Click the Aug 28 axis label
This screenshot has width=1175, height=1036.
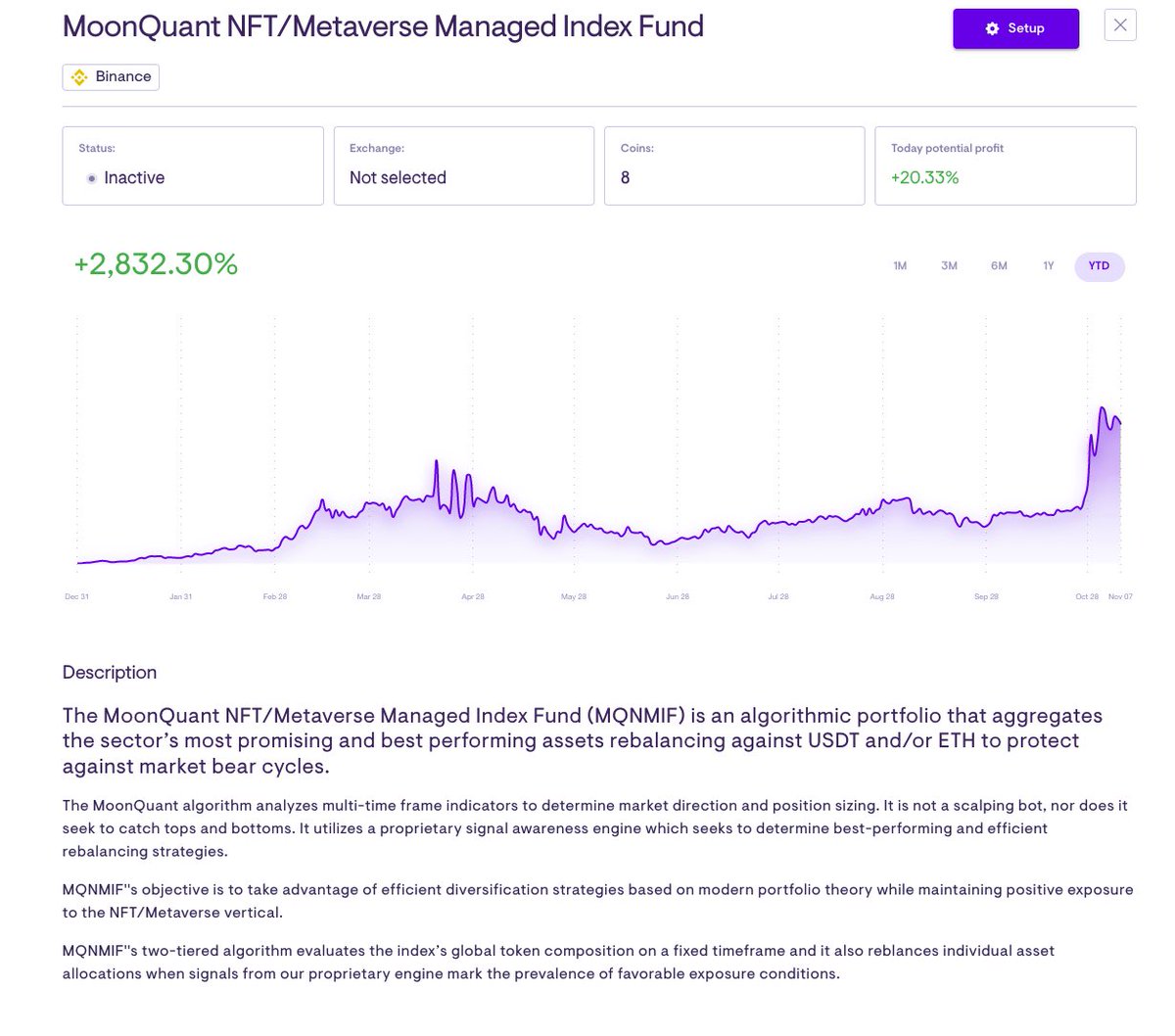[882, 596]
